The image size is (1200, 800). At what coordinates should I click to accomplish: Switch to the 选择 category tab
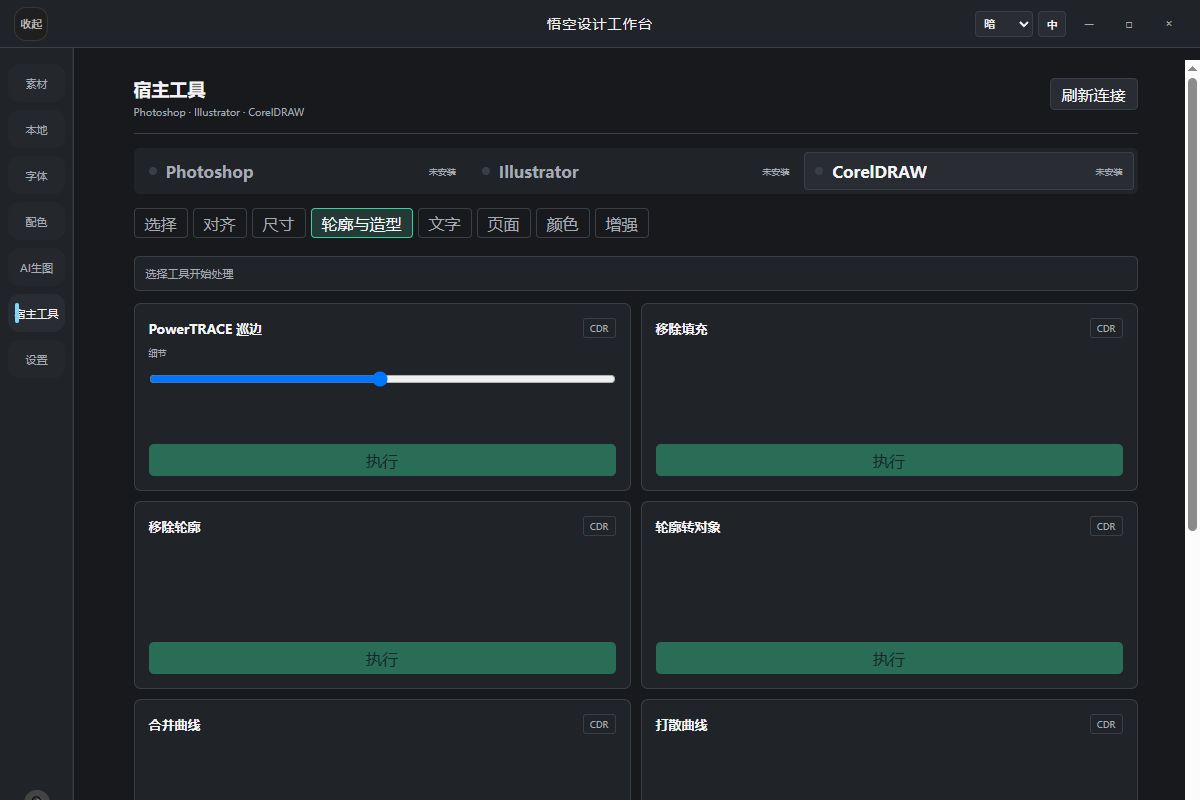tap(160, 224)
